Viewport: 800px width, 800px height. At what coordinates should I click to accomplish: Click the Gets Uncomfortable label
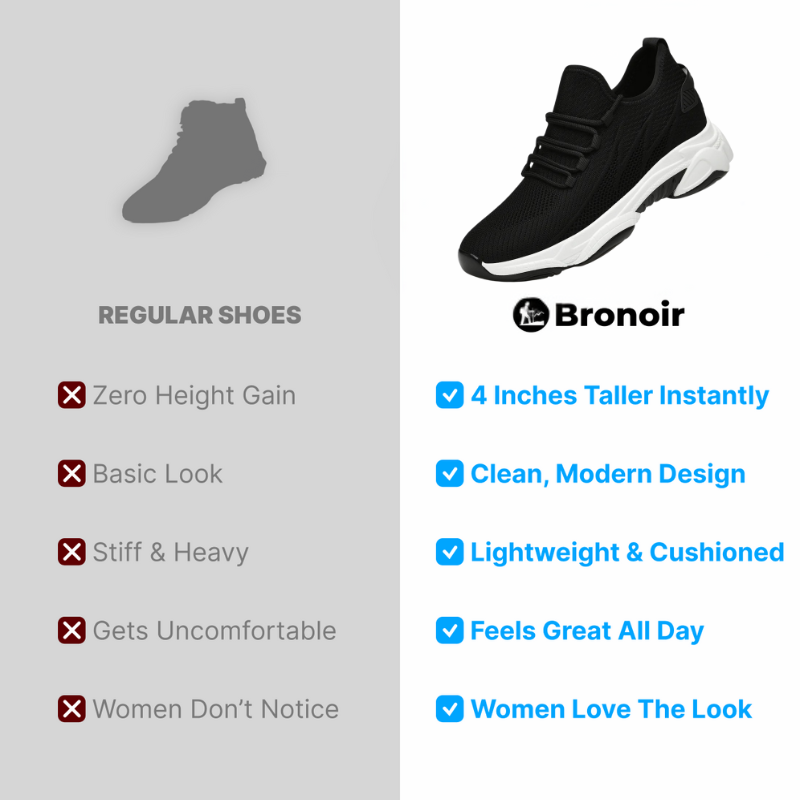pos(214,631)
